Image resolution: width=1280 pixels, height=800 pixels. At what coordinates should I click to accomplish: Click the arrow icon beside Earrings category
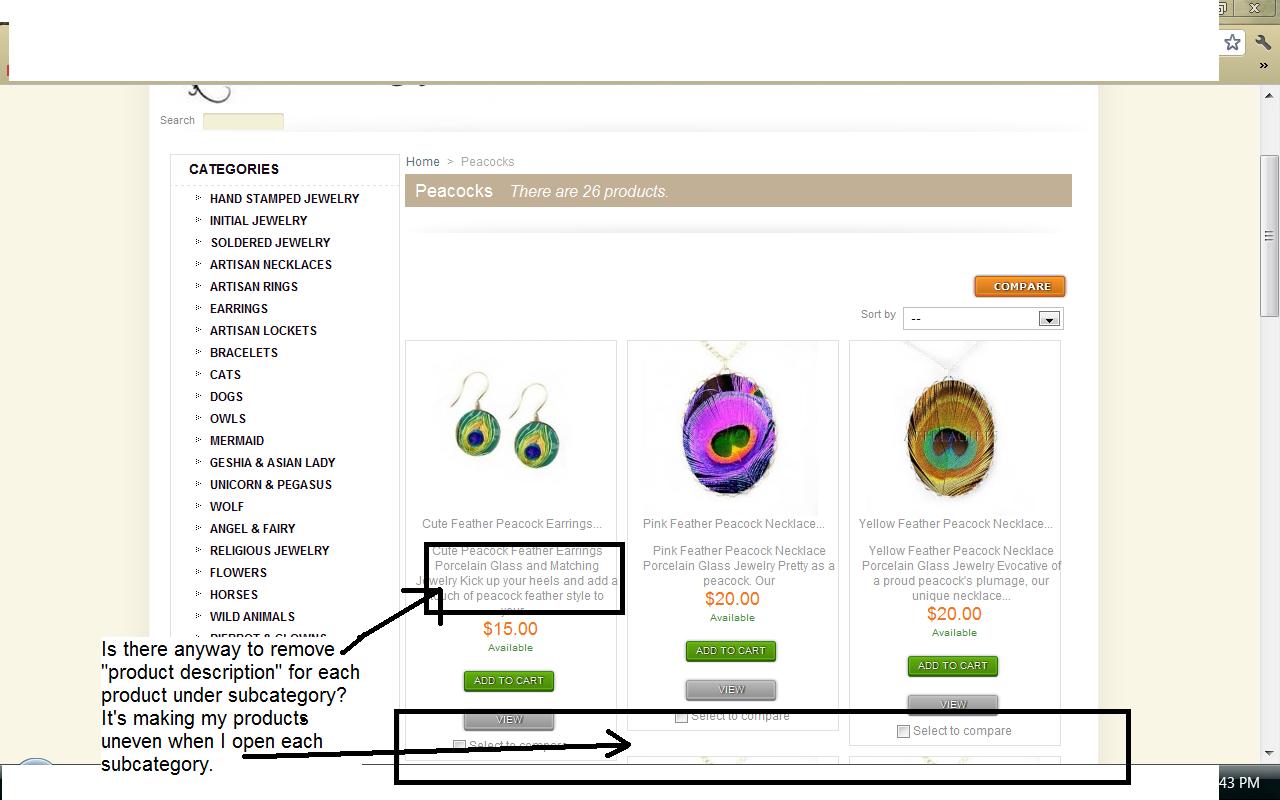click(199, 307)
